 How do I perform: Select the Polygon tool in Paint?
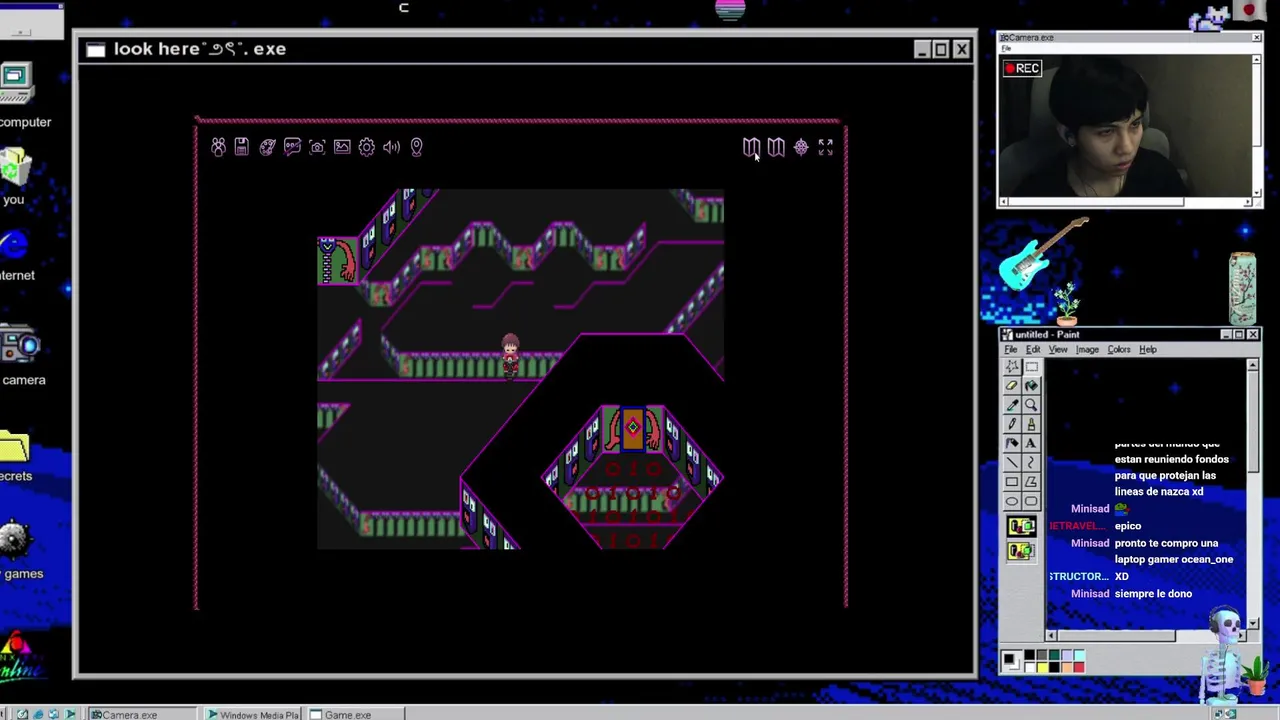pyautogui.click(x=1031, y=481)
